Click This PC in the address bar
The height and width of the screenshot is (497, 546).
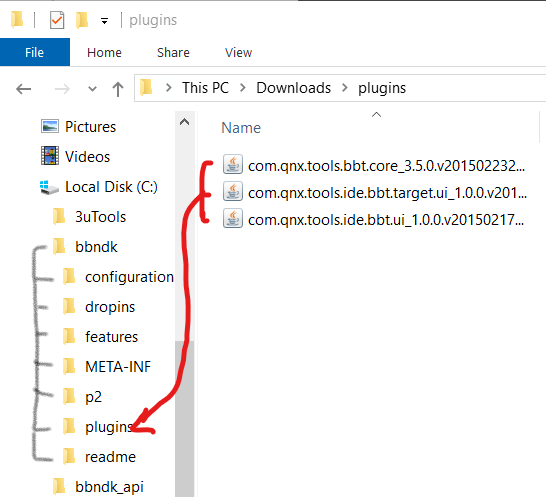pyautogui.click(x=205, y=88)
